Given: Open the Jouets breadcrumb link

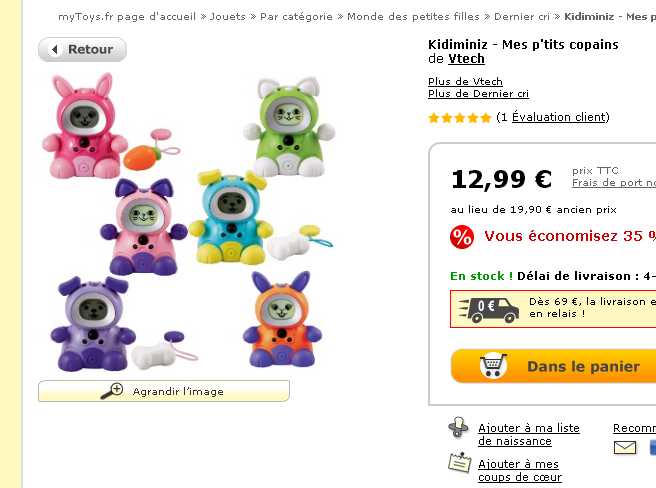Looking at the screenshot, I should point(227,17).
